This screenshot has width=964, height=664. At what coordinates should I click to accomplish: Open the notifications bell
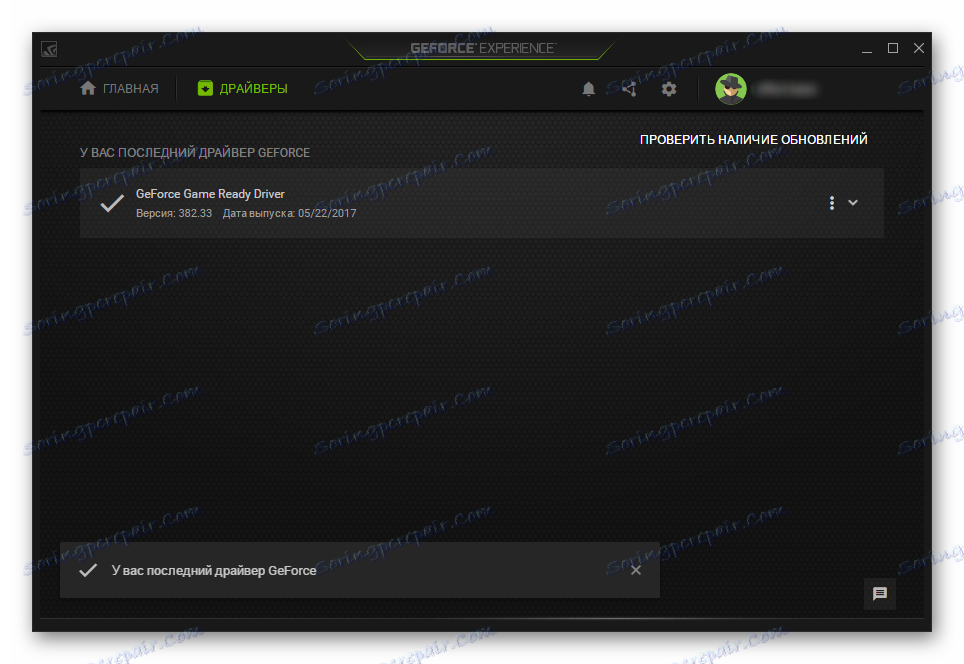pos(588,89)
